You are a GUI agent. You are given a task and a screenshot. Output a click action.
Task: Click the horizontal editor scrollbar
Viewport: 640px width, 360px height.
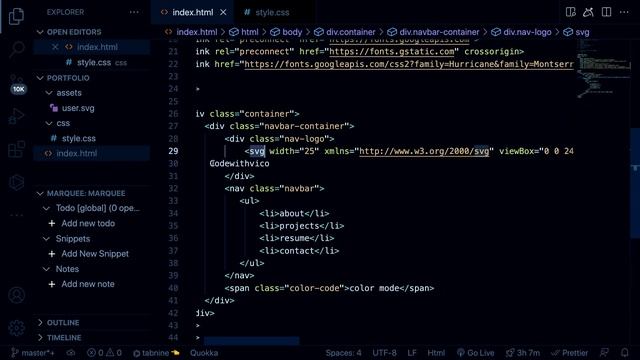pos(251,340)
